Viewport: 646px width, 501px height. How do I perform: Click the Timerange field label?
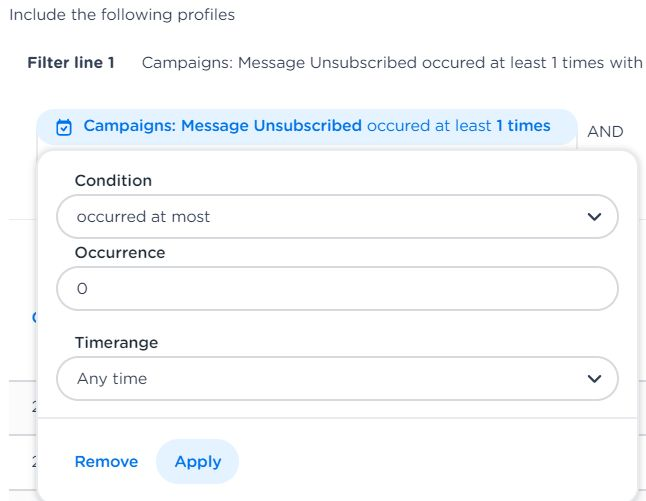coord(116,343)
